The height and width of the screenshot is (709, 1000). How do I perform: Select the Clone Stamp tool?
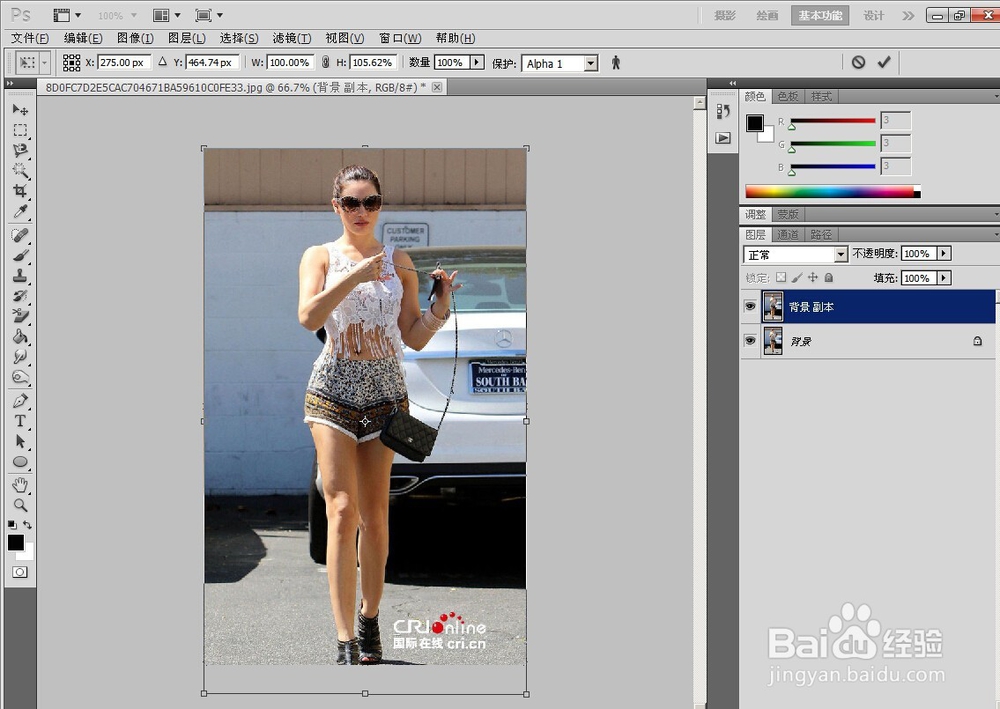(x=20, y=275)
